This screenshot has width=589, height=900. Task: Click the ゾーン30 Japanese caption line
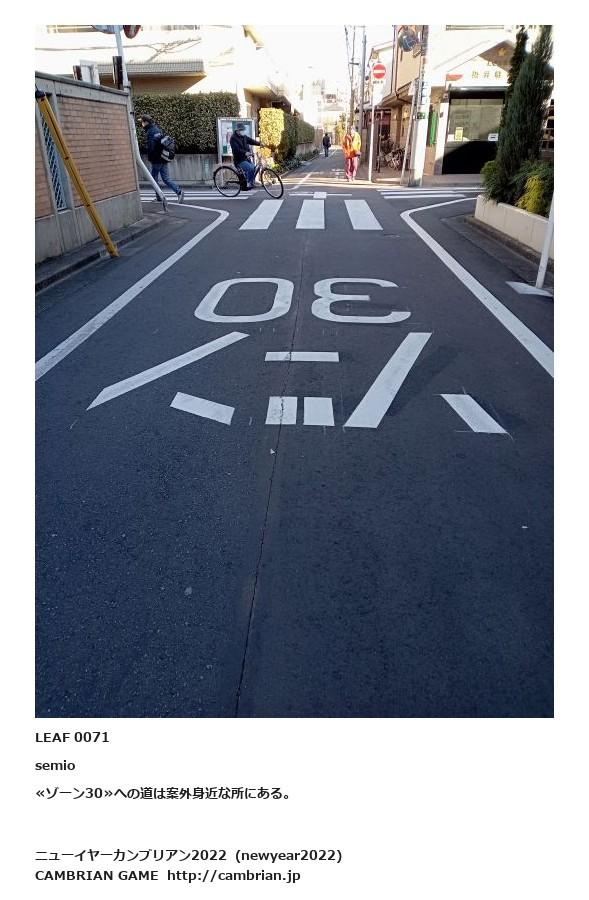[x=164, y=793]
